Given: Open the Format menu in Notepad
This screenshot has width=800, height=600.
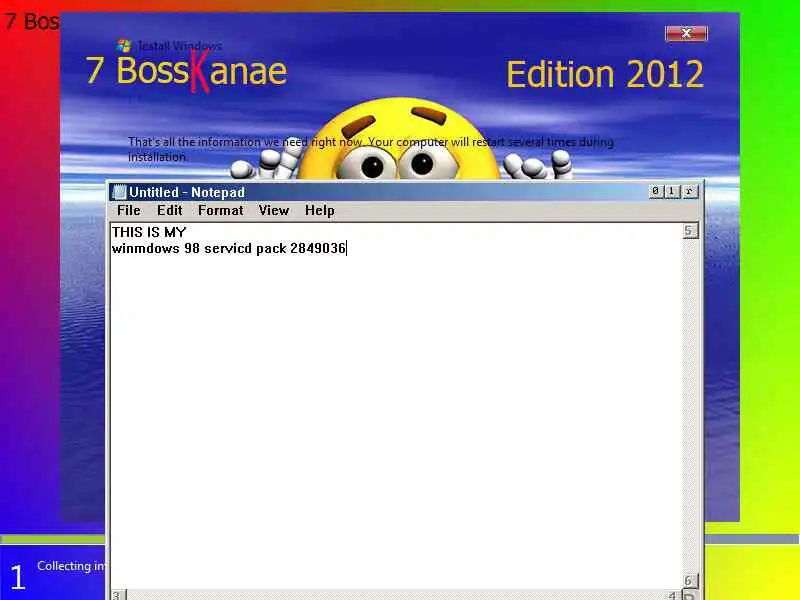Looking at the screenshot, I should coord(220,210).
